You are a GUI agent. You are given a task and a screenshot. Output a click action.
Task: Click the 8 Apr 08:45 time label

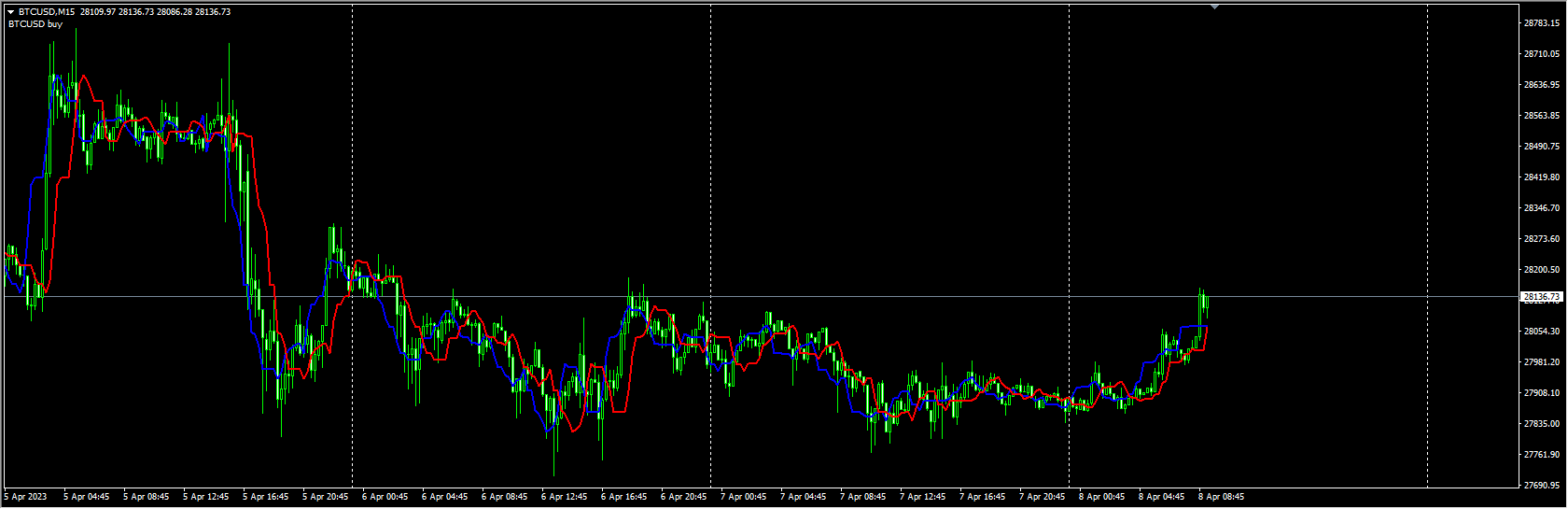[1221, 497]
